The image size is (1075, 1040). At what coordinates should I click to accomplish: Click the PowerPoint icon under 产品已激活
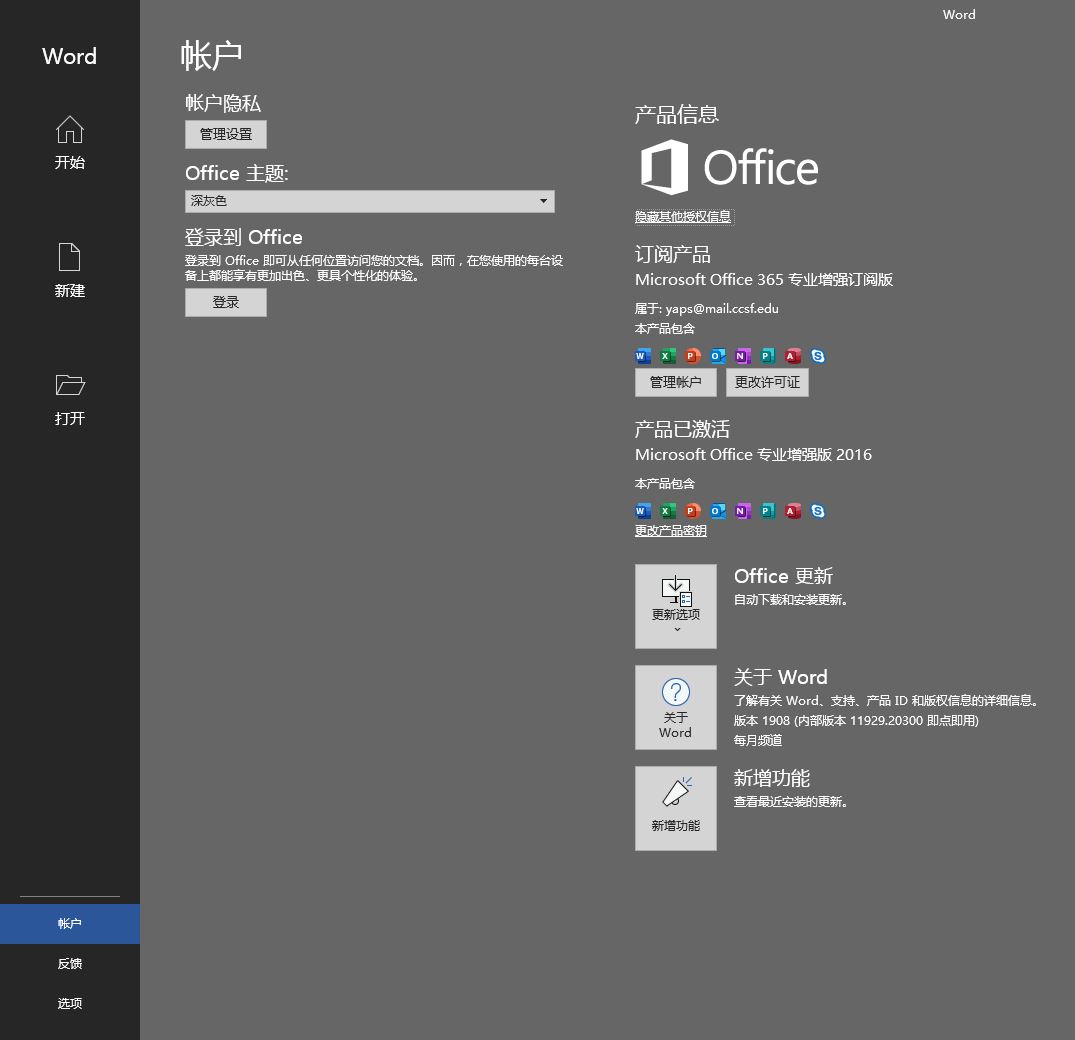692,511
